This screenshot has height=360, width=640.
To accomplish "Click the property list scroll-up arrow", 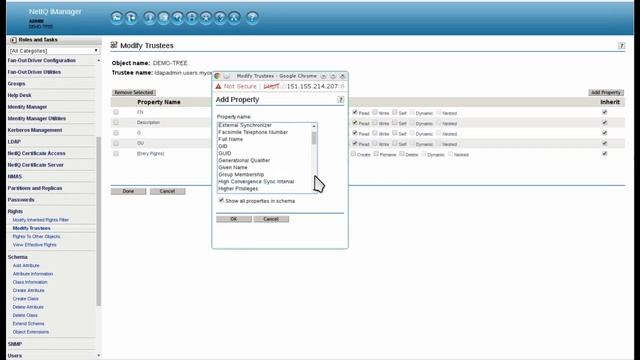I will coord(314,126).
